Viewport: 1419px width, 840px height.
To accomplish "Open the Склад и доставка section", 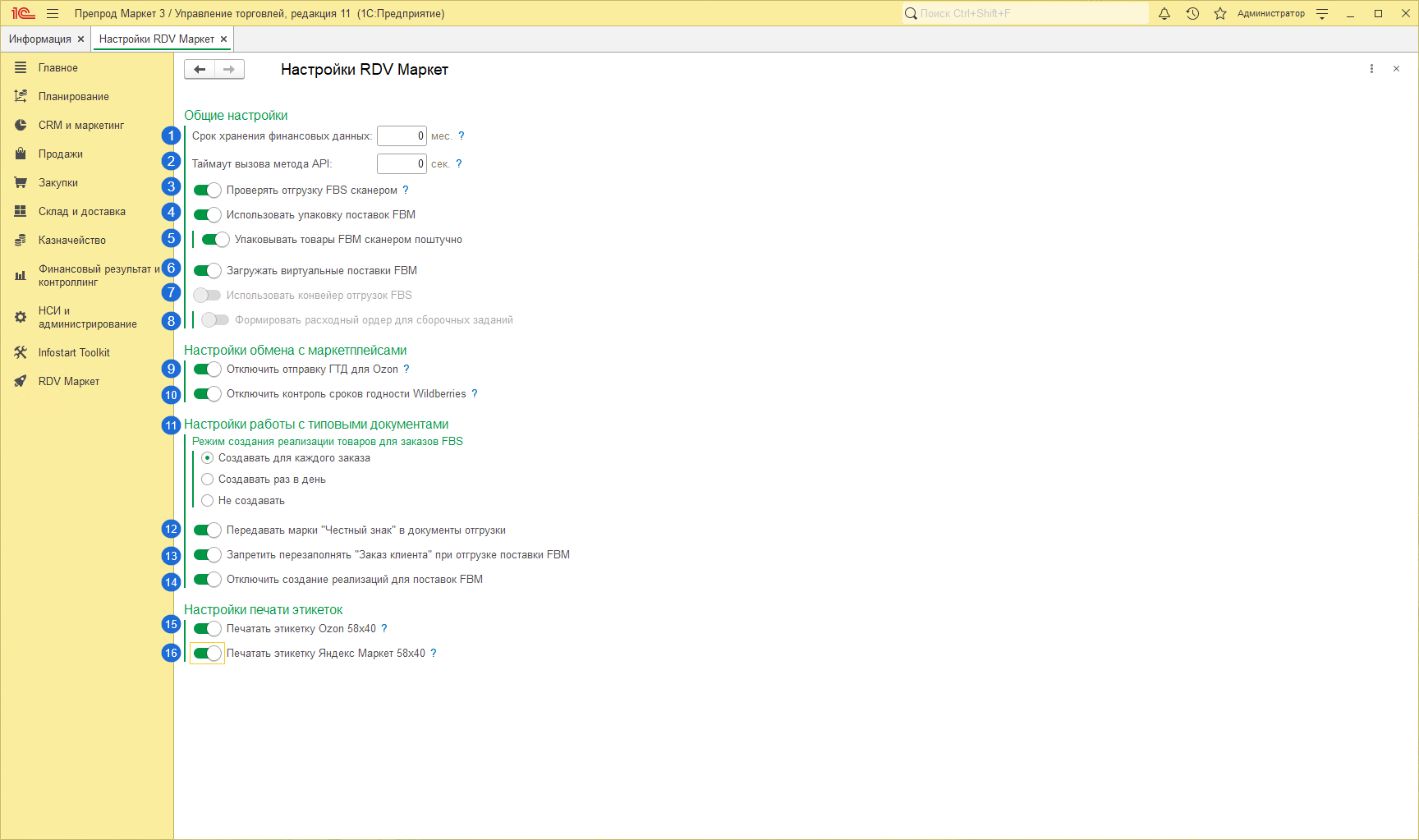I will coord(87,212).
